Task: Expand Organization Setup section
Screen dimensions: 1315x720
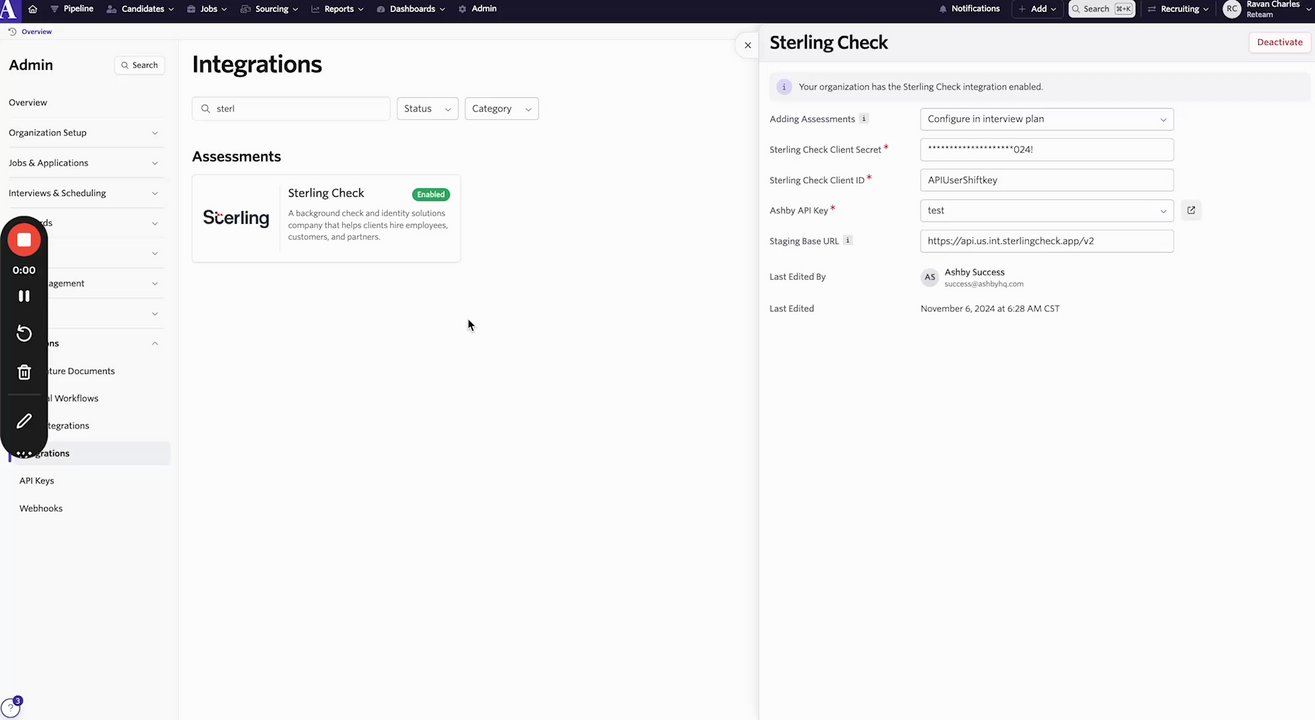Action: tap(84, 133)
